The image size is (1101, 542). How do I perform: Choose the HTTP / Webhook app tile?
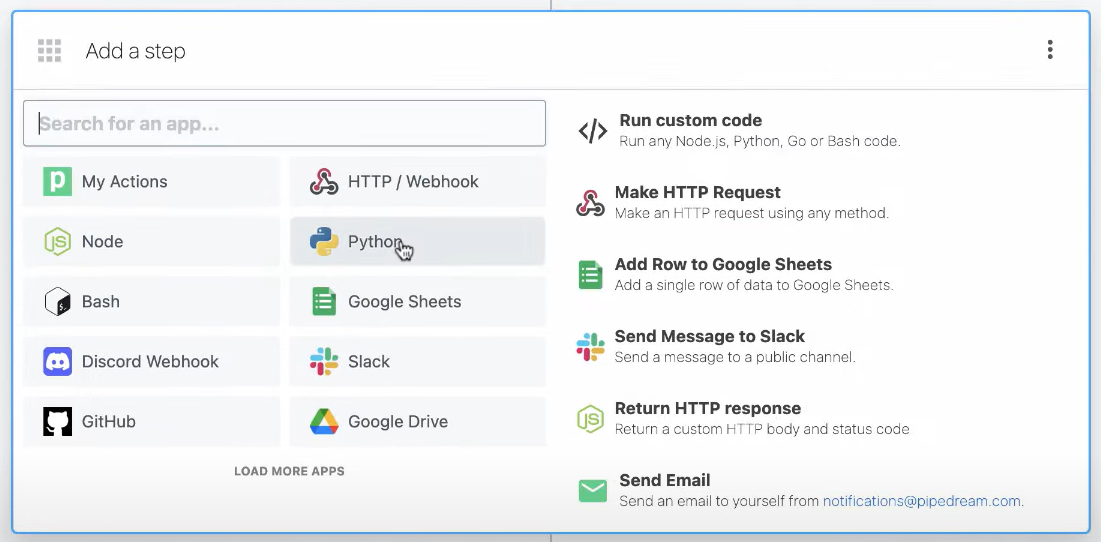click(x=417, y=181)
